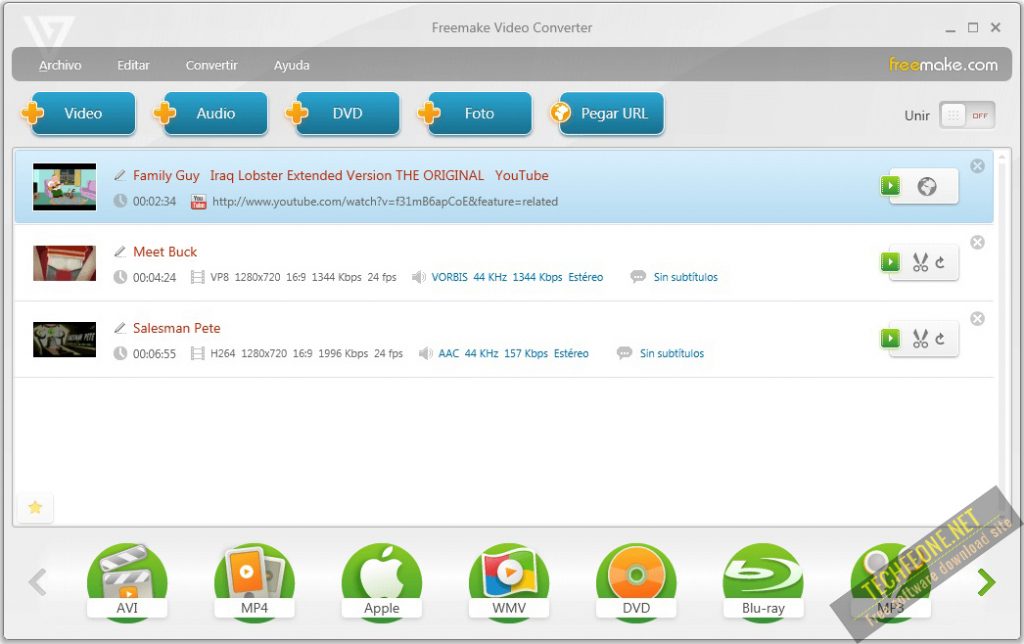Remove Family Guy from the list
This screenshot has width=1024, height=644.
pos(977,166)
